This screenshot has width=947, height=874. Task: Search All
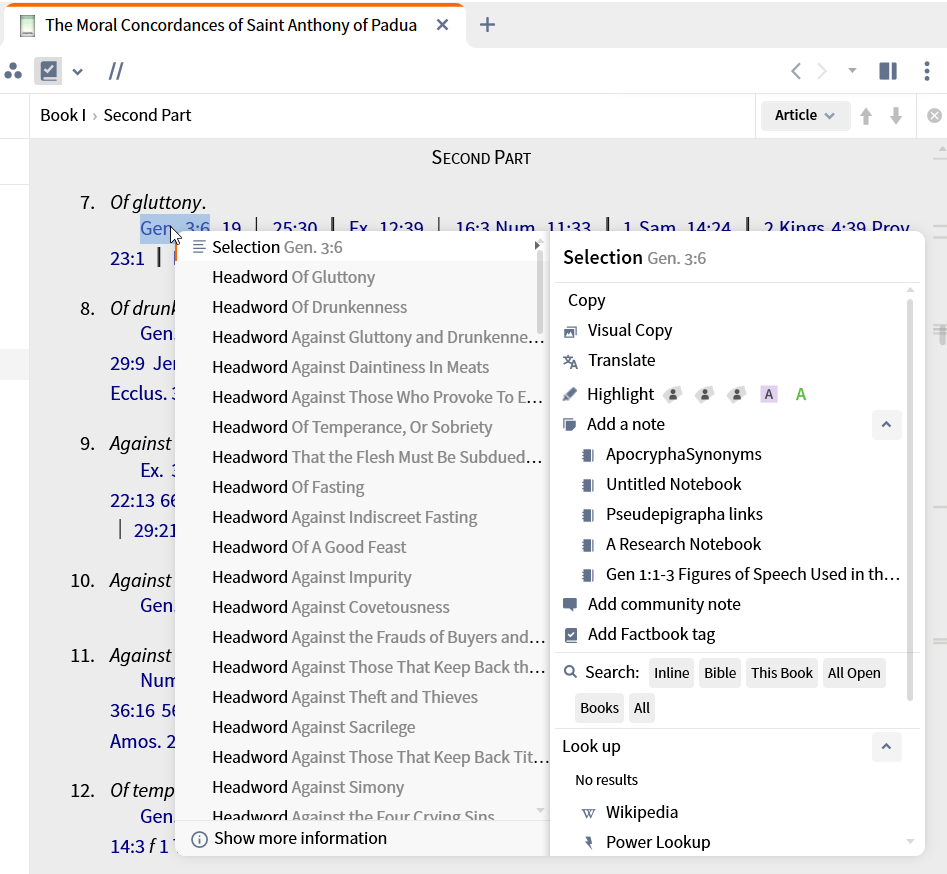click(642, 708)
